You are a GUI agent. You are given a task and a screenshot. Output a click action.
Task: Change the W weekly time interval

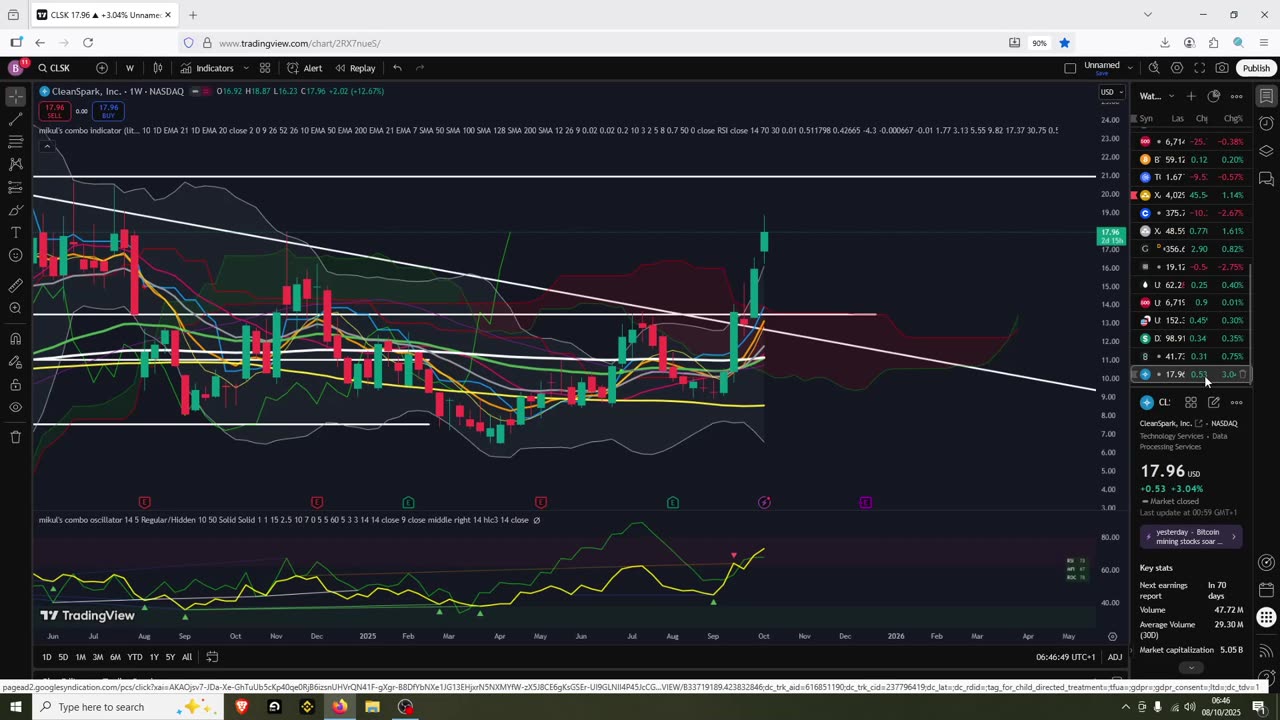point(130,68)
